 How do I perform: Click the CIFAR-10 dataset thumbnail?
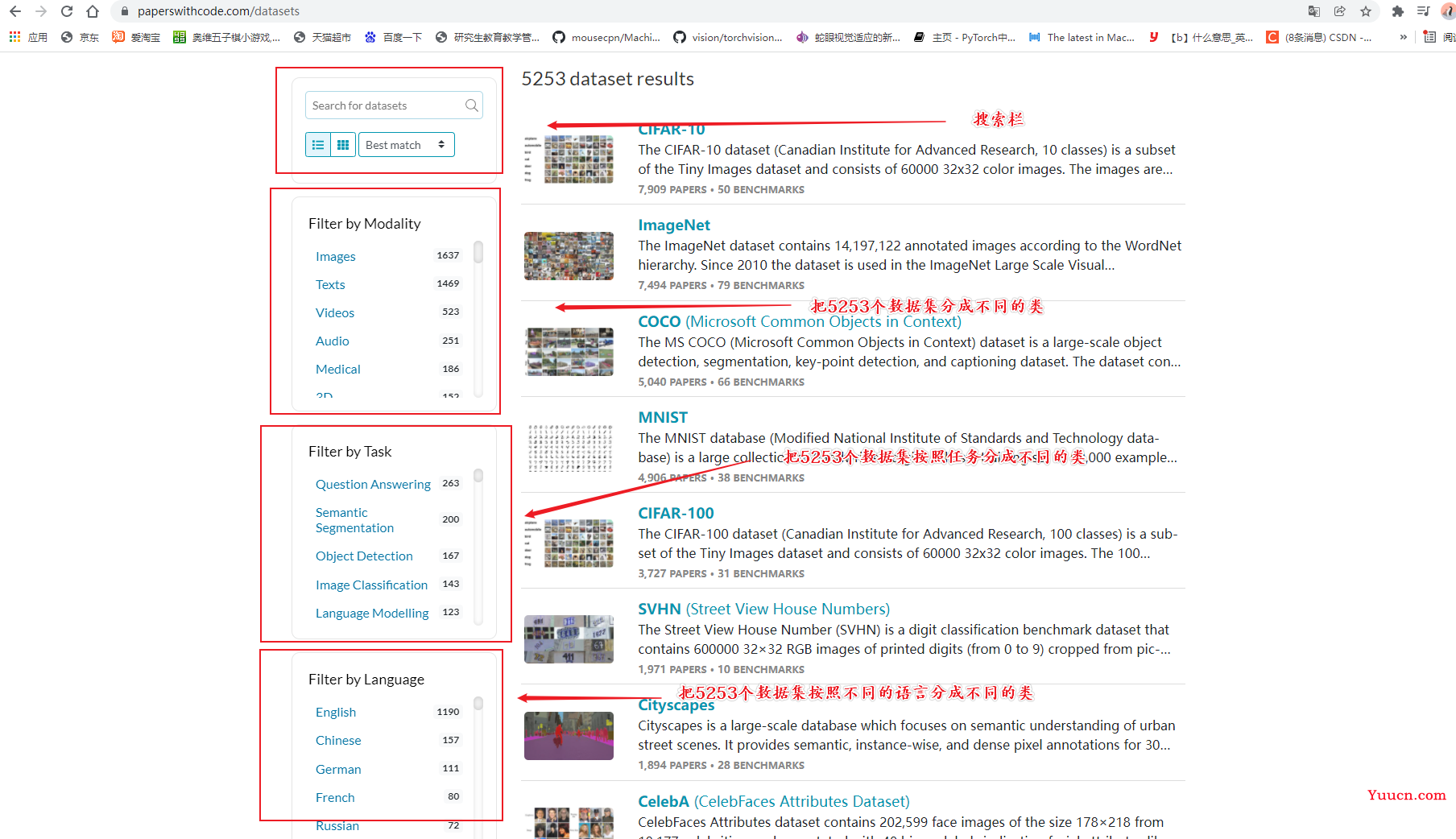click(x=569, y=159)
